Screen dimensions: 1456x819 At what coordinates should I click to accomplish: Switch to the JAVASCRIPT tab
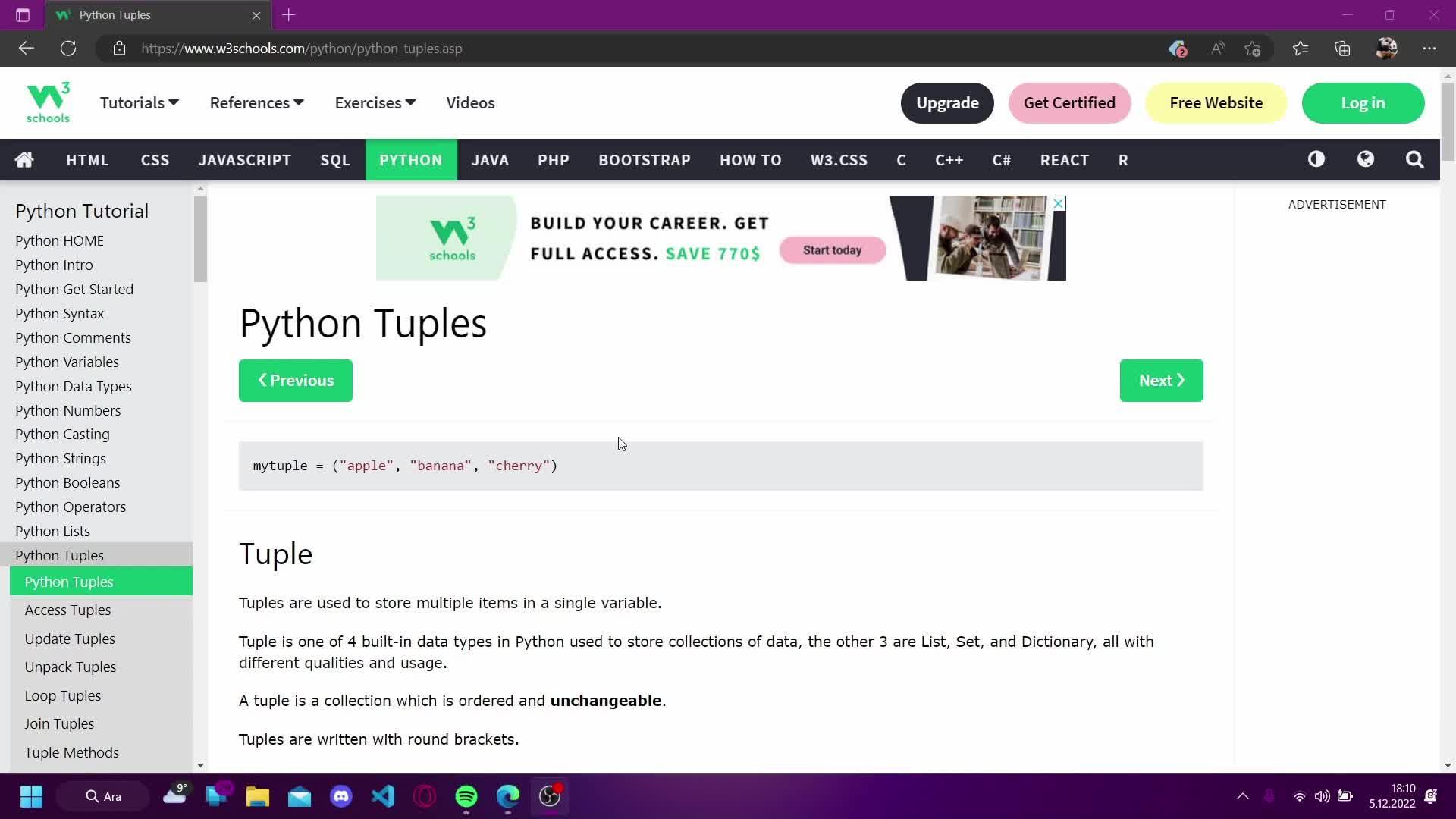click(245, 160)
